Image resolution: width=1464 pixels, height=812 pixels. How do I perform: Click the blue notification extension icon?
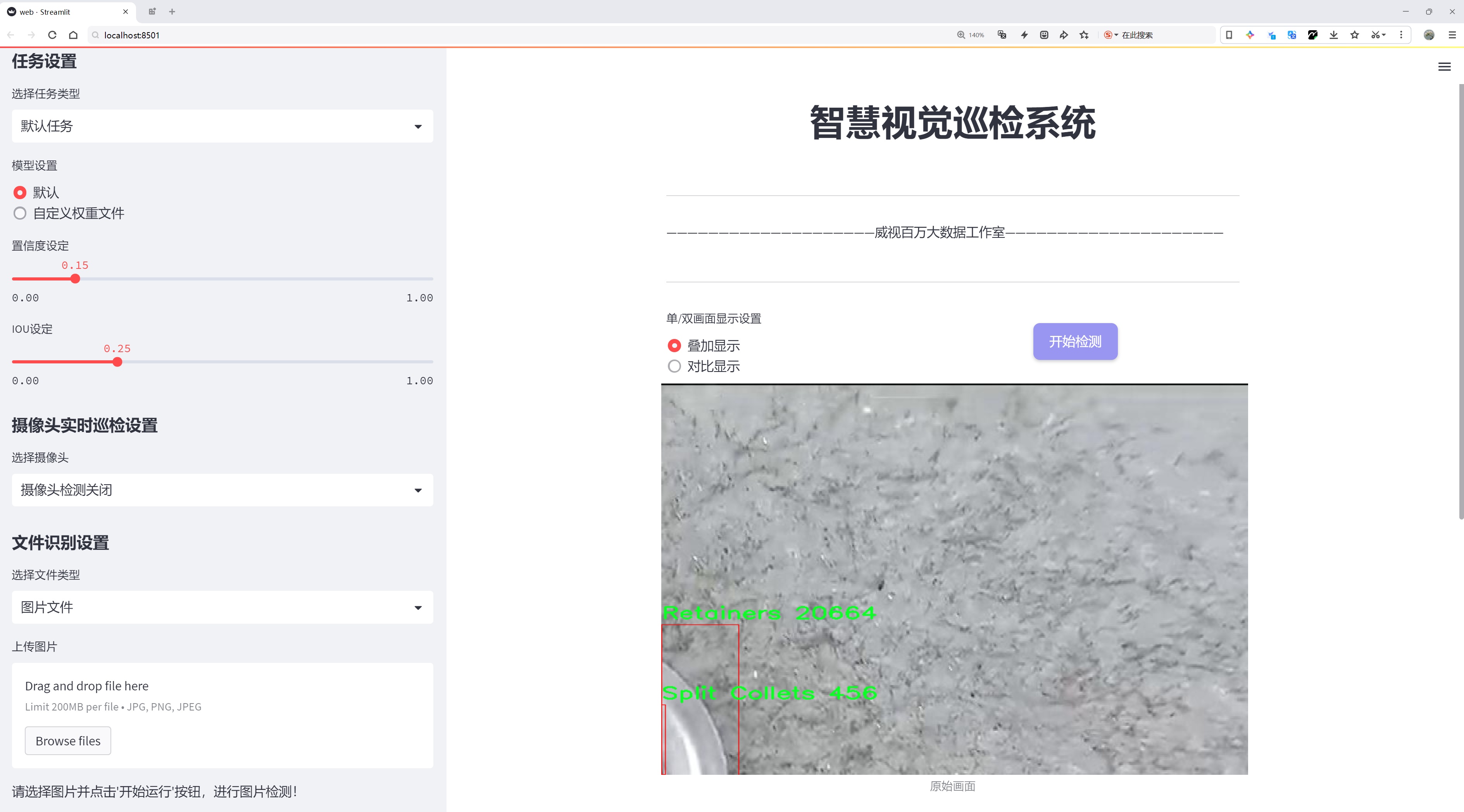1271,35
